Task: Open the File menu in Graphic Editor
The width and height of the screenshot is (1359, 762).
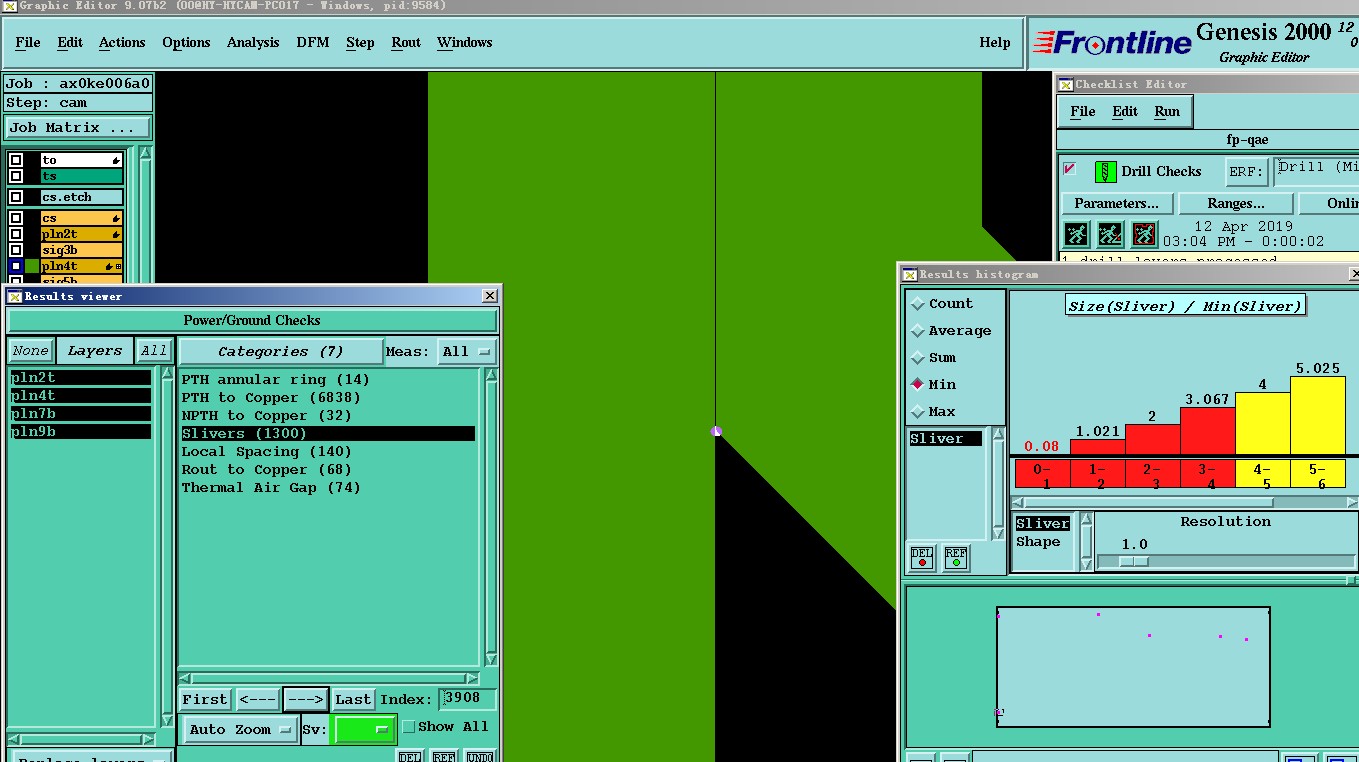Action: [x=28, y=42]
